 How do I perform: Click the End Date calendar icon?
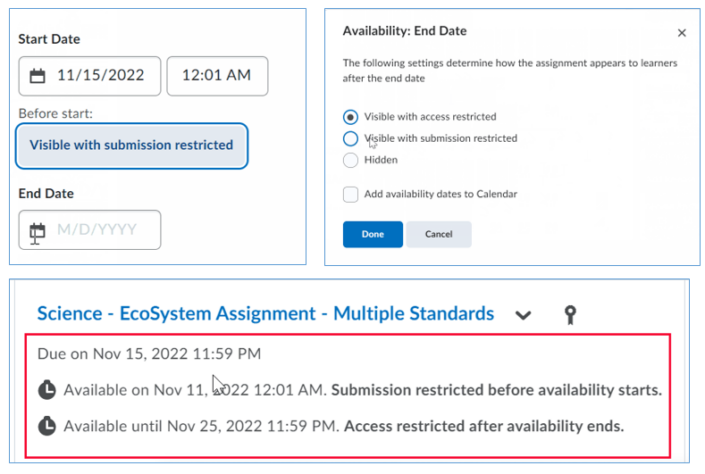pos(38,230)
